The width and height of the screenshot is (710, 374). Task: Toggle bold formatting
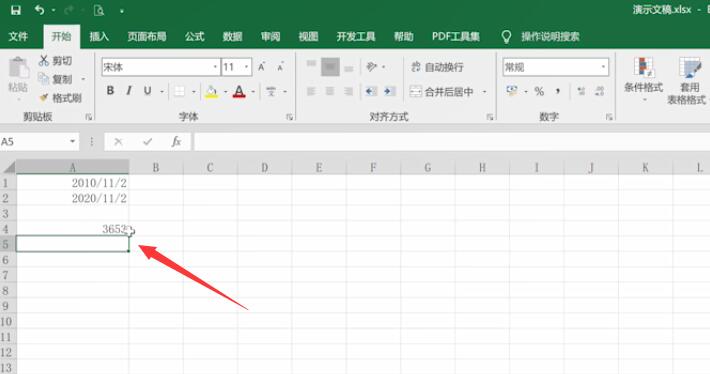tap(110, 91)
